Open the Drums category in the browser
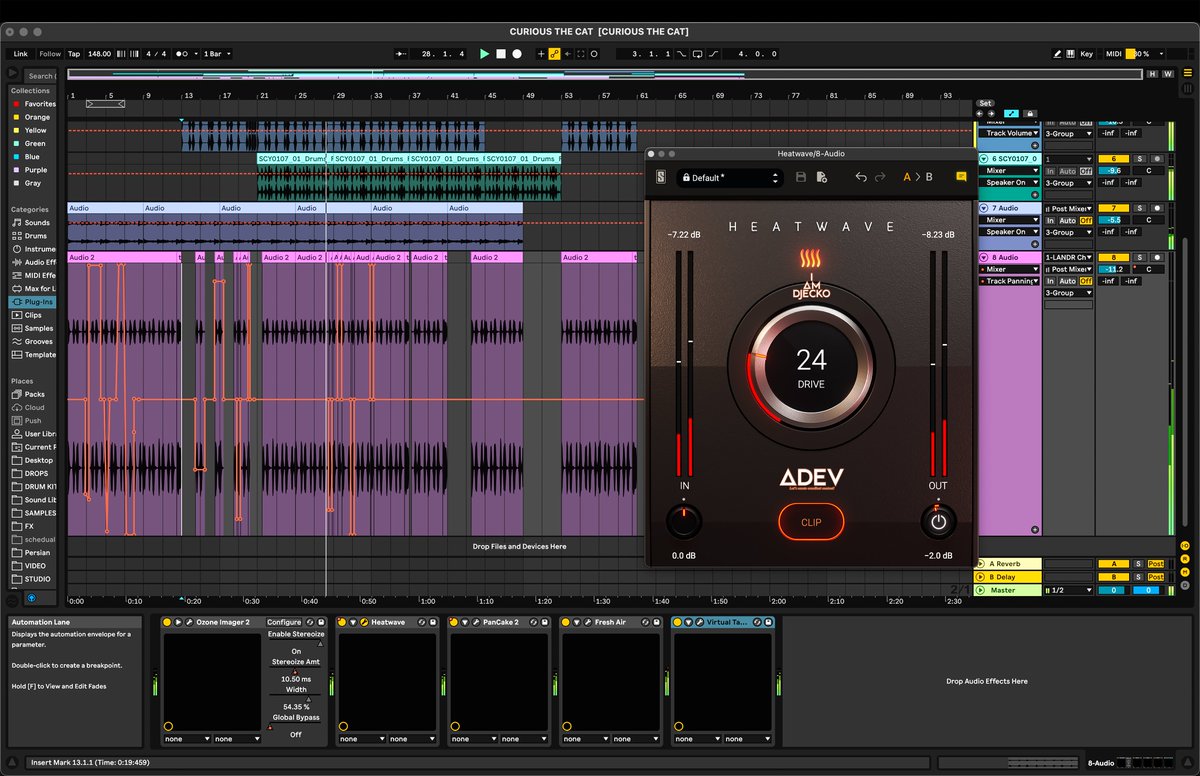Screen dimensions: 1200x776 click(30, 236)
